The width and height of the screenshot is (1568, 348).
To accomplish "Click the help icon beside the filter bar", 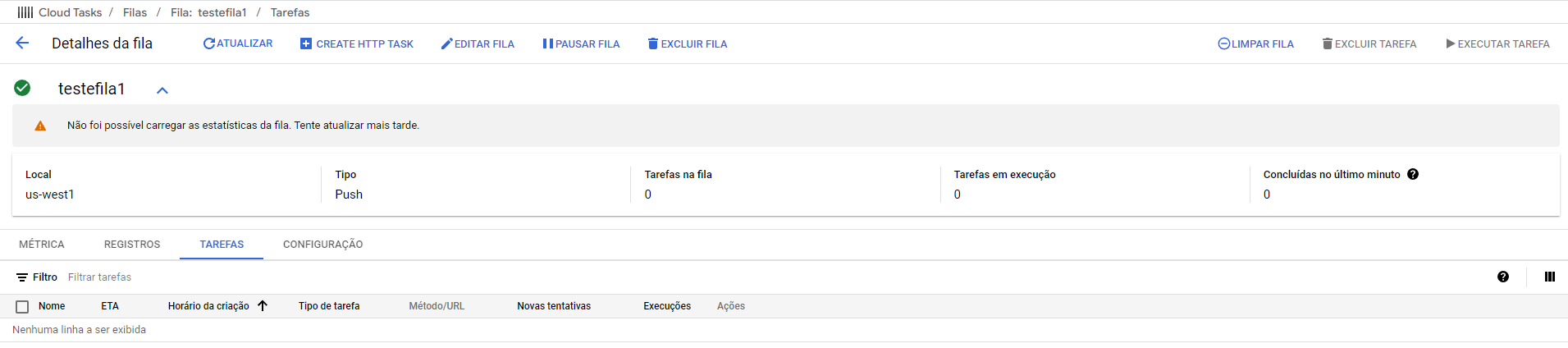I will coord(1503,277).
